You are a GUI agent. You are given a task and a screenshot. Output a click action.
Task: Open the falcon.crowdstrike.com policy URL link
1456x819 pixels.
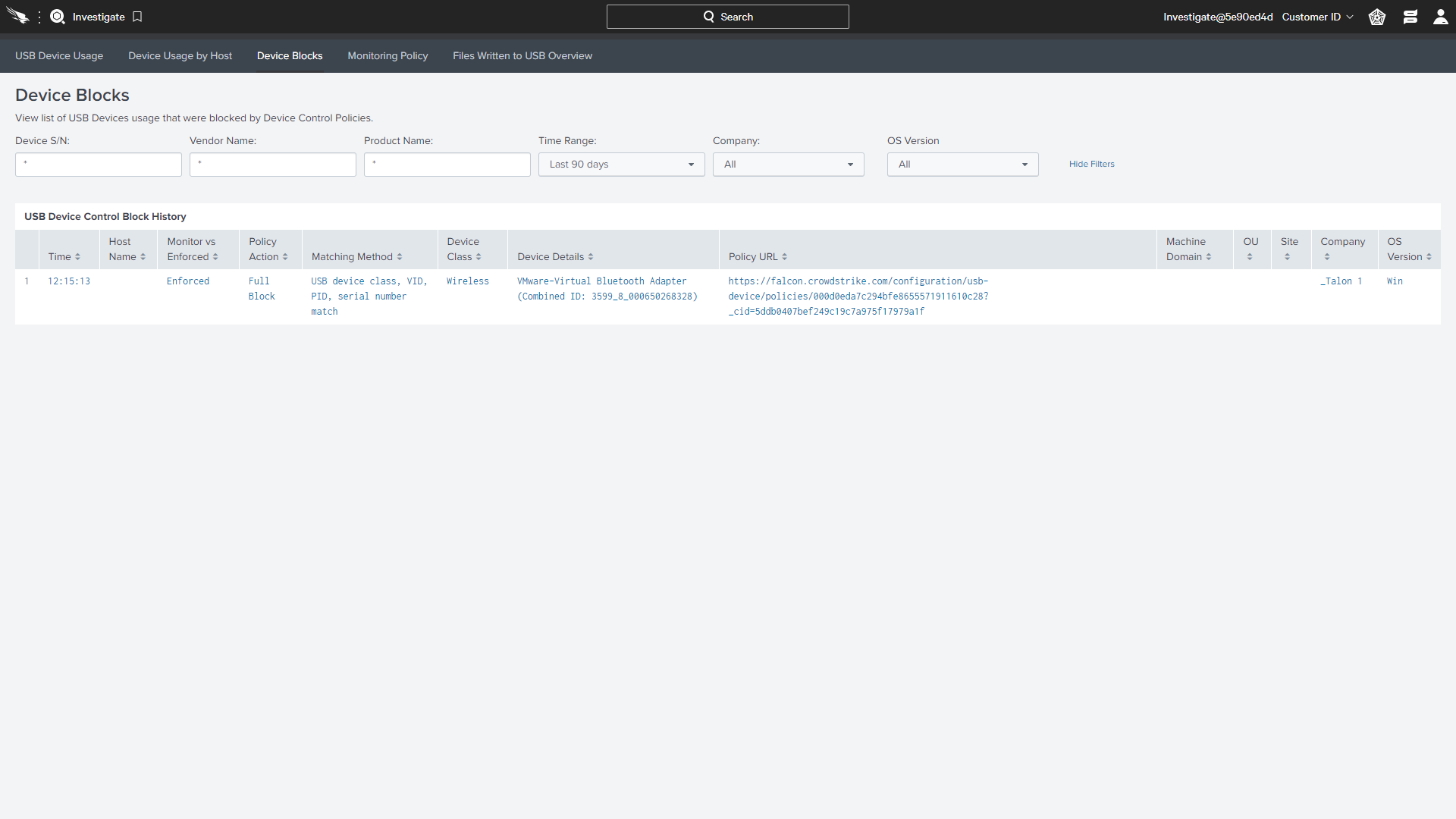click(858, 297)
